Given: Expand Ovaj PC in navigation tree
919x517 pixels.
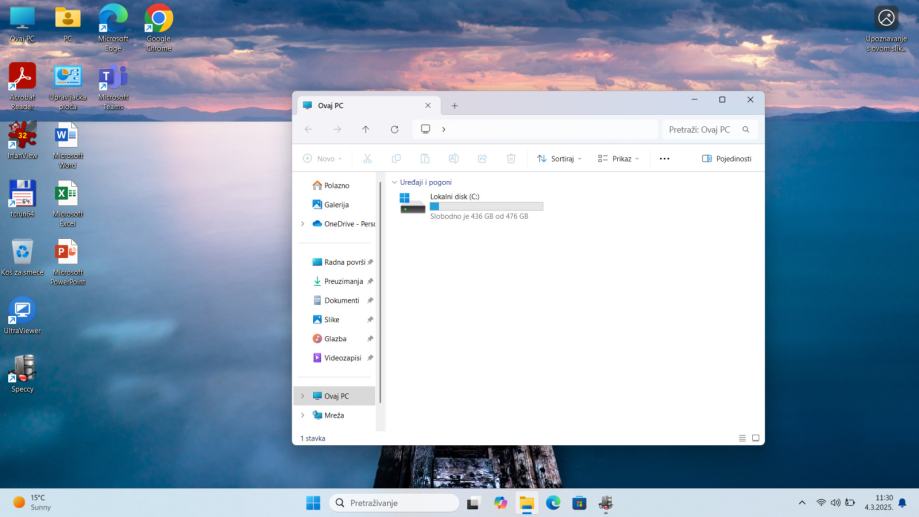Looking at the screenshot, I should [x=302, y=396].
